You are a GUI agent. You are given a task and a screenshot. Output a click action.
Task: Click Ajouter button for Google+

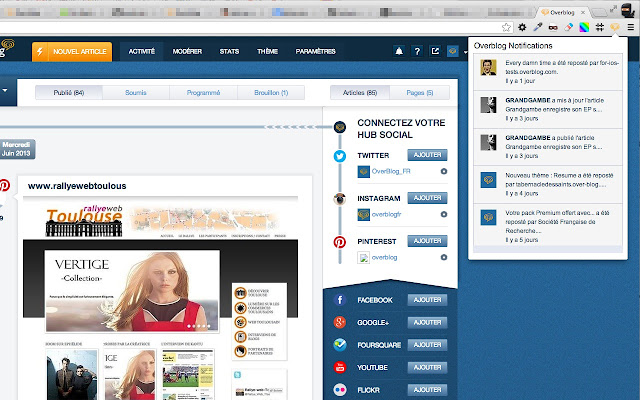tap(427, 322)
